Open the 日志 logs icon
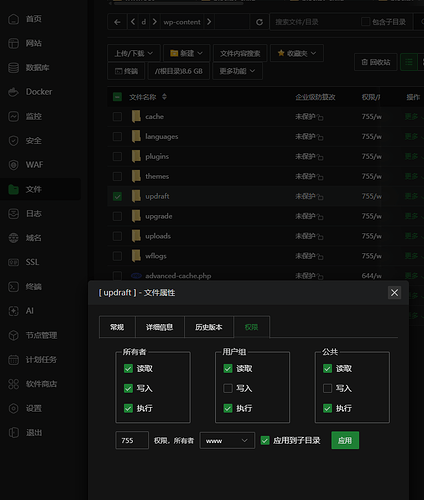 pyautogui.click(x=13, y=214)
